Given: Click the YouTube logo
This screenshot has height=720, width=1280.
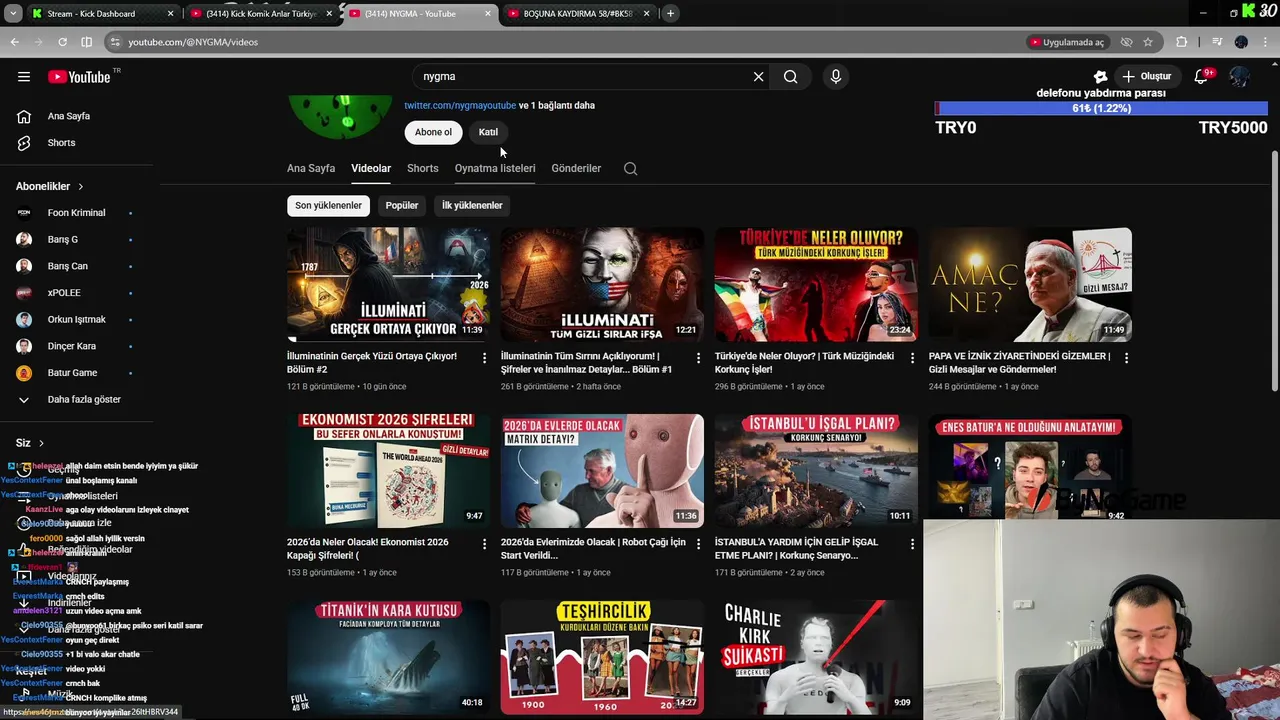Looking at the screenshot, I should [x=79, y=77].
